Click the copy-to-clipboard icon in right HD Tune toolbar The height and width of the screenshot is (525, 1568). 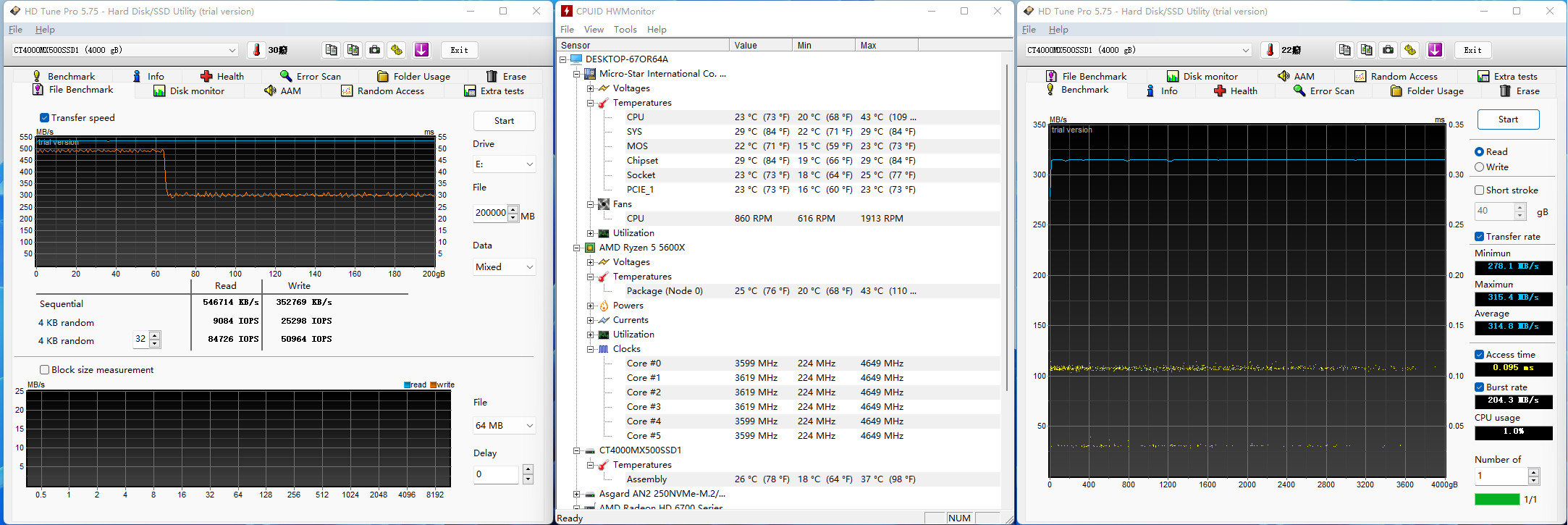(x=1344, y=50)
